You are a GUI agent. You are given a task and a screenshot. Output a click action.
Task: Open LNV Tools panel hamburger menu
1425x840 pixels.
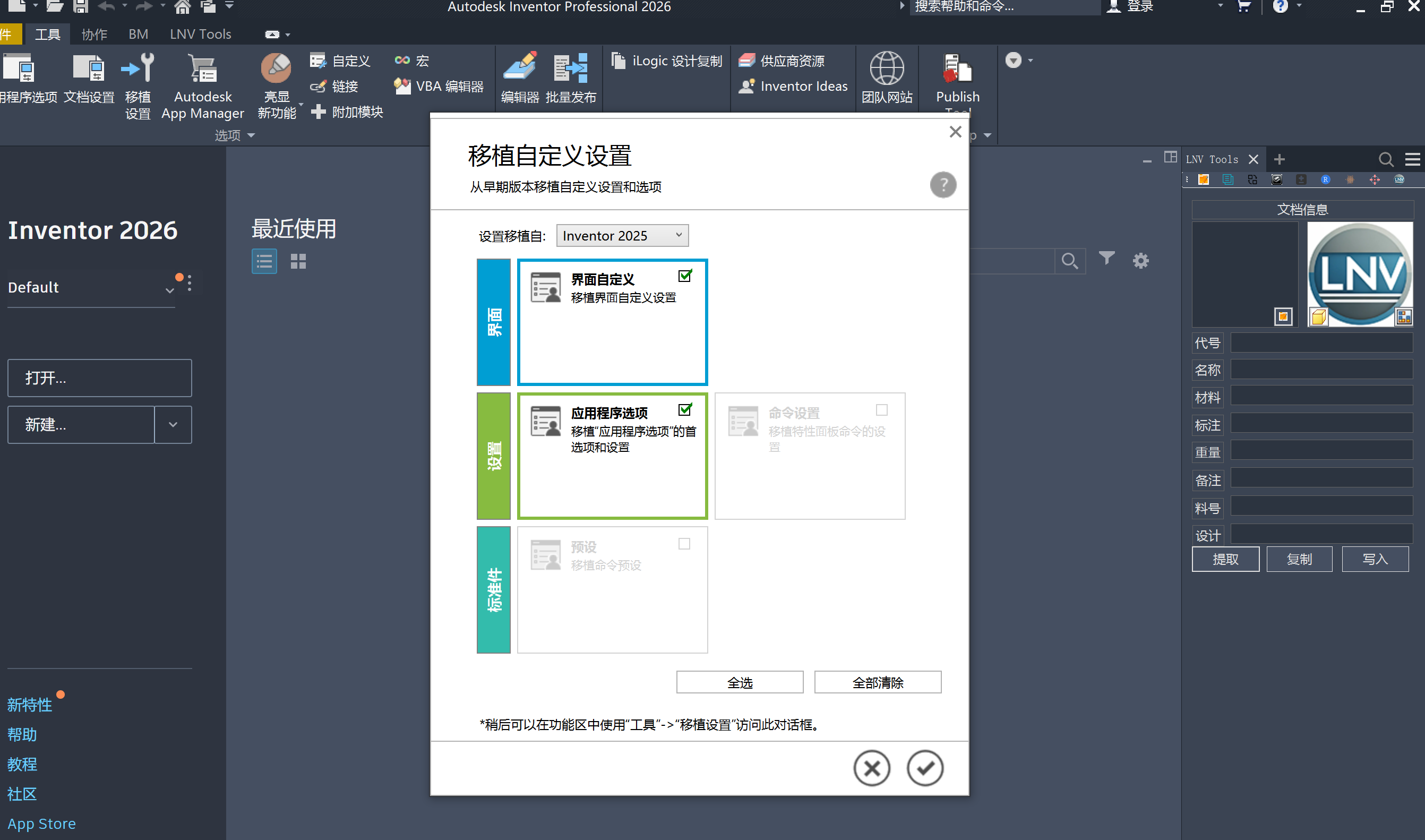1413,160
